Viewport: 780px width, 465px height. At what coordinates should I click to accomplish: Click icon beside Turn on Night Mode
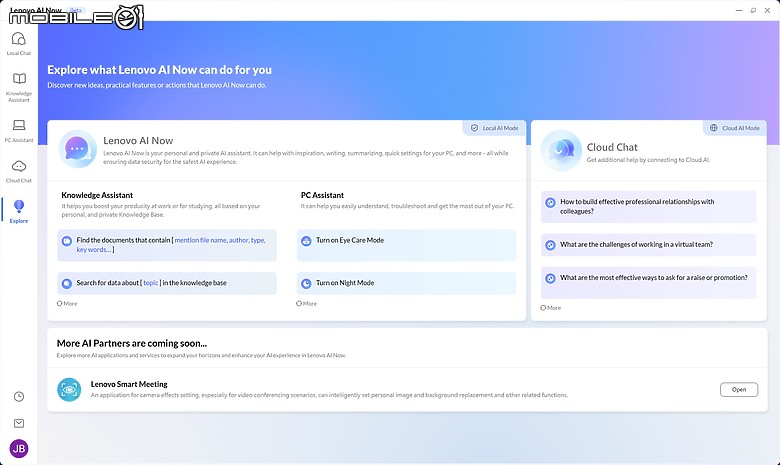(306, 283)
